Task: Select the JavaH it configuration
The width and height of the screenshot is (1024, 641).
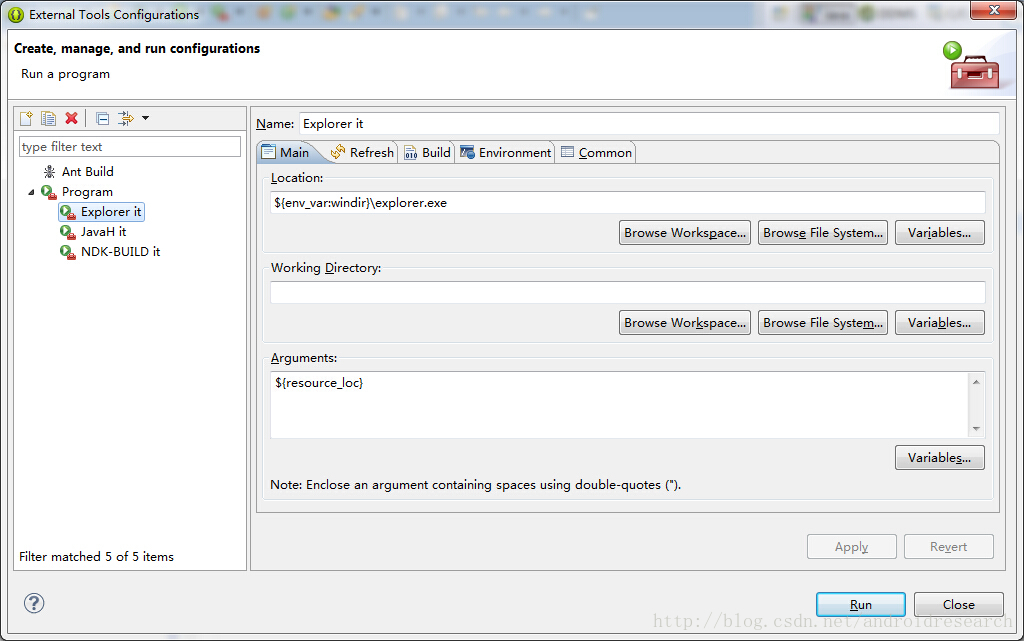Action: click(x=103, y=232)
